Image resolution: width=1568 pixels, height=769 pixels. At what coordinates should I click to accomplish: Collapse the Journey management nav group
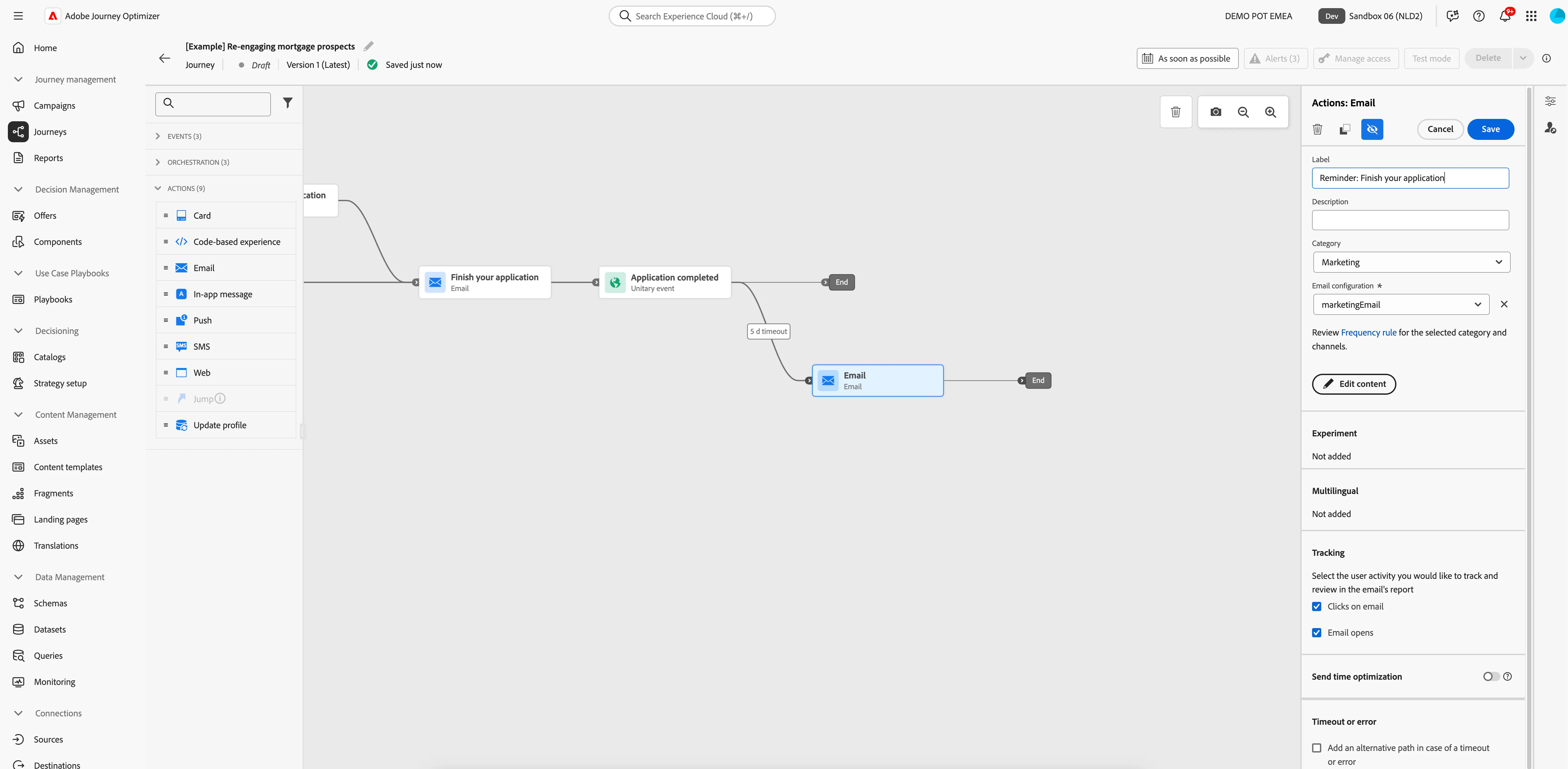(18, 79)
